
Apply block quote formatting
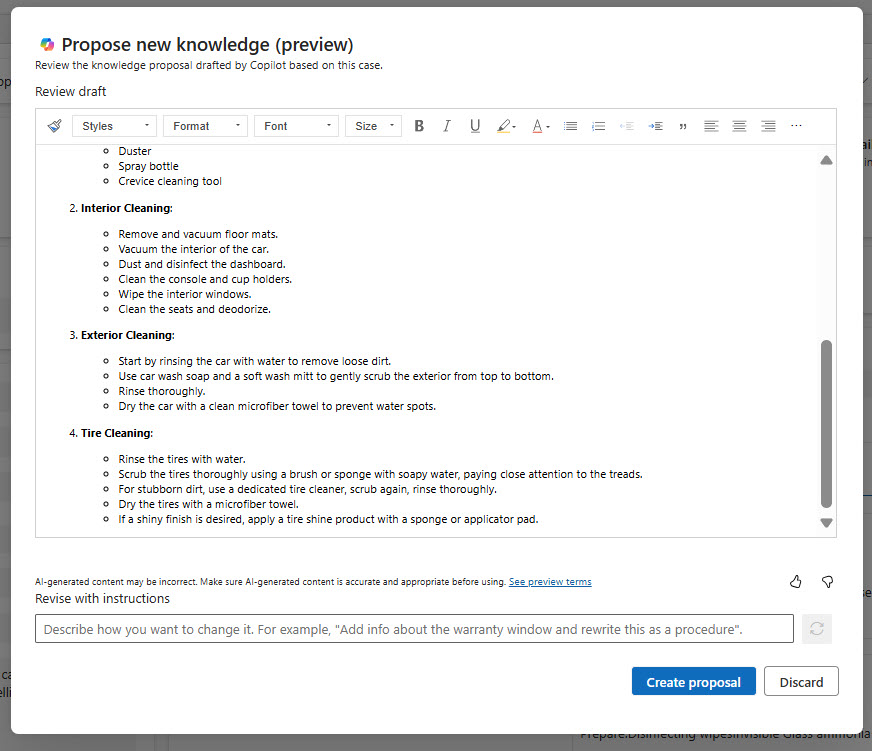[683, 126]
